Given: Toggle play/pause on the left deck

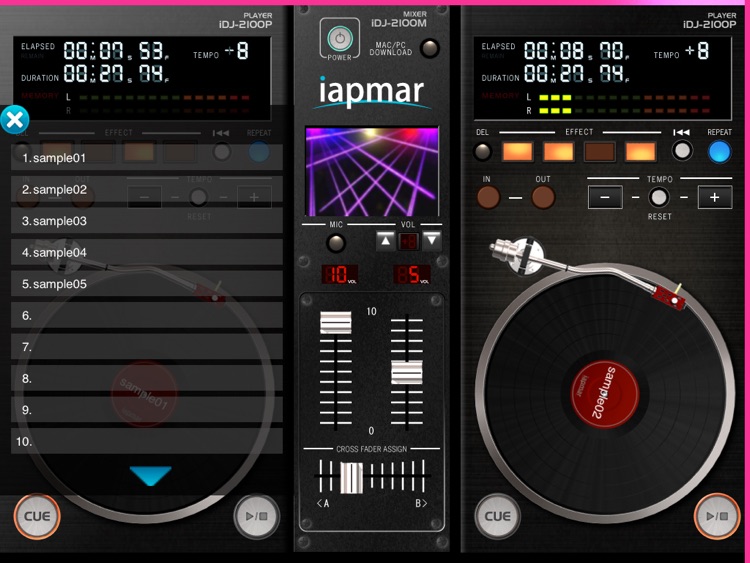Looking at the screenshot, I should pyautogui.click(x=256, y=517).
